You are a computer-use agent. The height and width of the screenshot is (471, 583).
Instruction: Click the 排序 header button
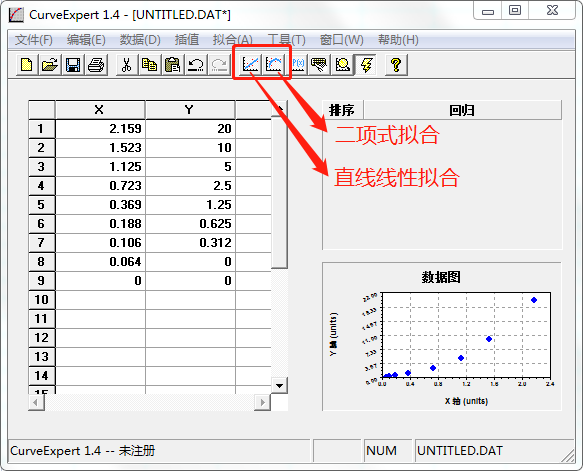pyautogui.click(x=342, y=110)
